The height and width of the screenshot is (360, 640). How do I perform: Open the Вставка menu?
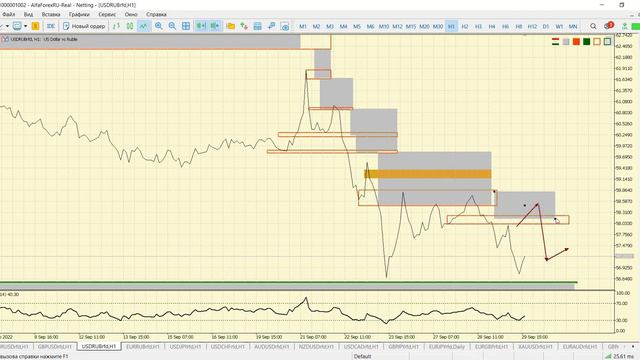pos(51,14)
